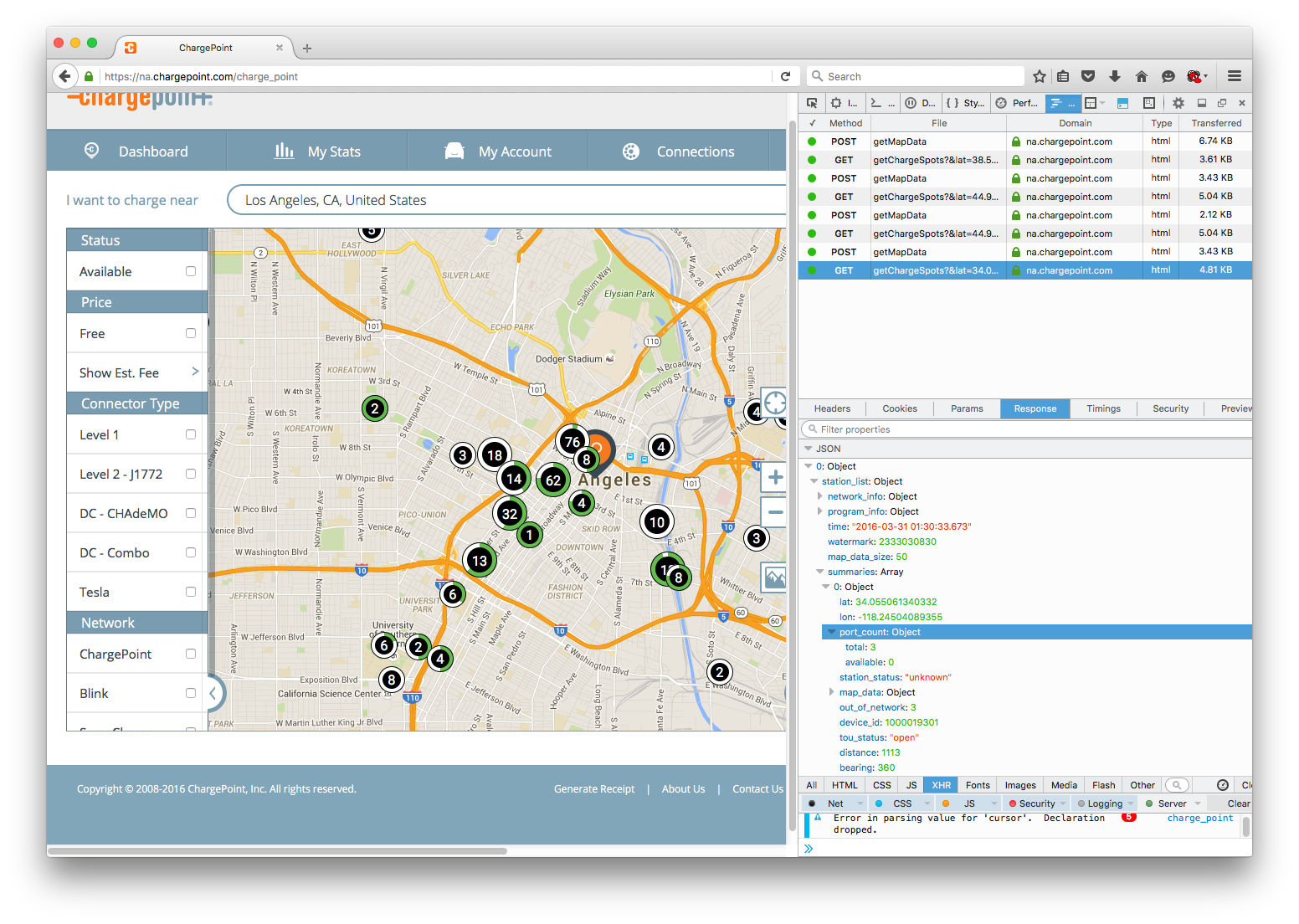This screenshot has height=924, width=1299.
Task: Check the Free price filter
Action: click(191, 333)
